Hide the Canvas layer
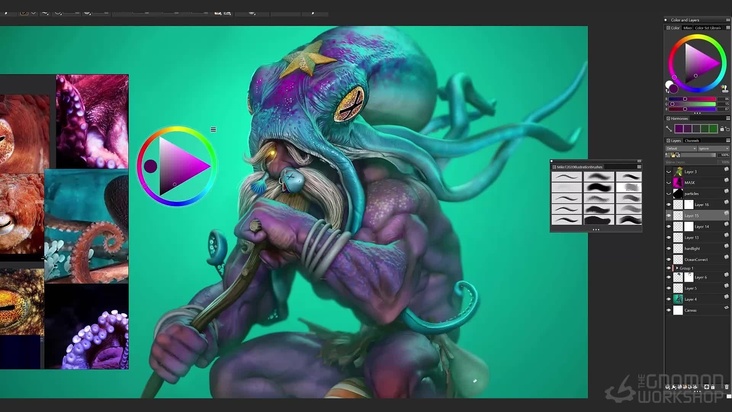Screen dimensions: 732x412 tap(669, 310)
